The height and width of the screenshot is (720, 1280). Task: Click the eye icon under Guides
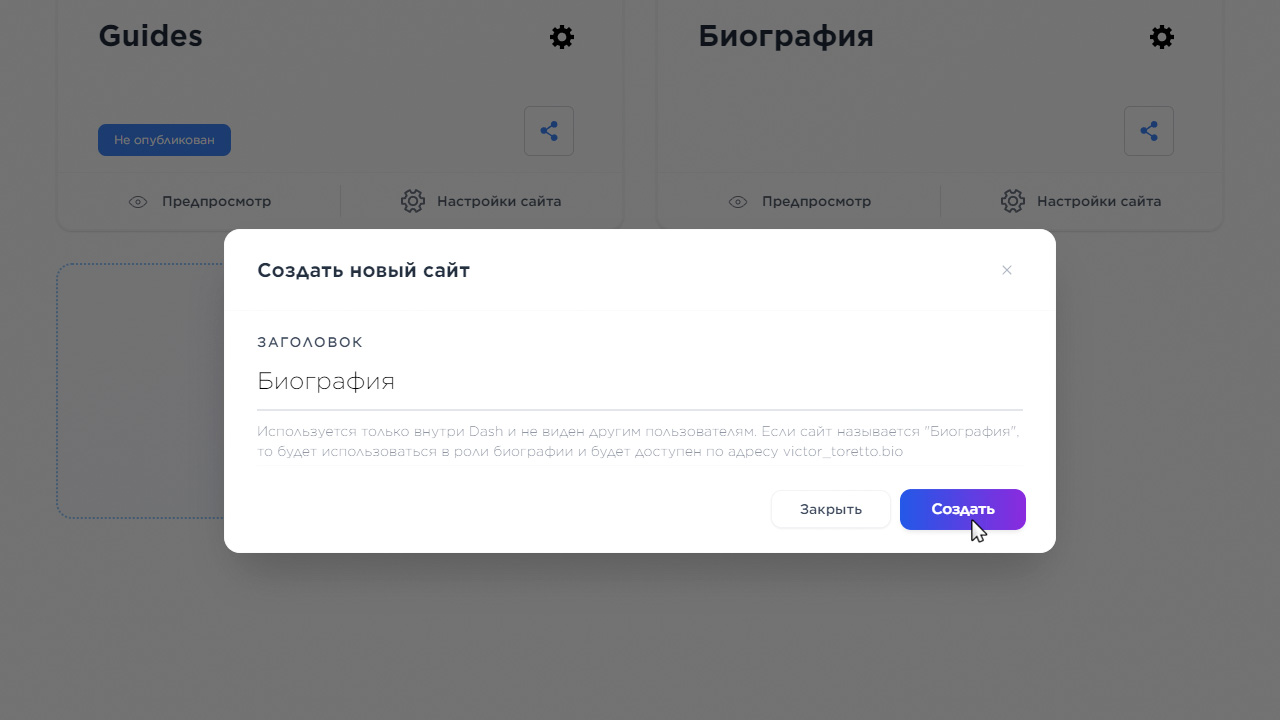pos(138,202)
